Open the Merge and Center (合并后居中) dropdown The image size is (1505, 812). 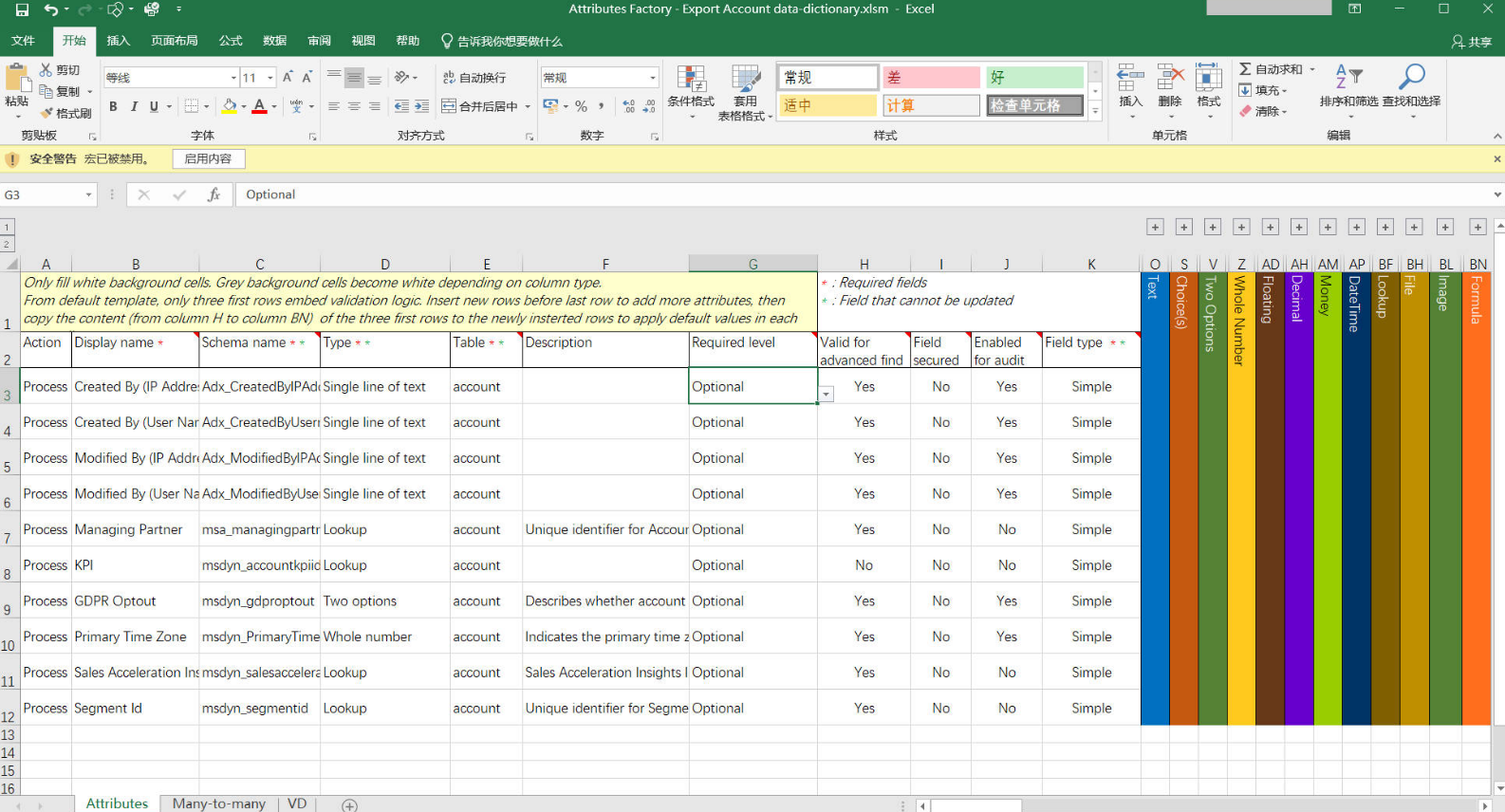[x=526, y=106]
